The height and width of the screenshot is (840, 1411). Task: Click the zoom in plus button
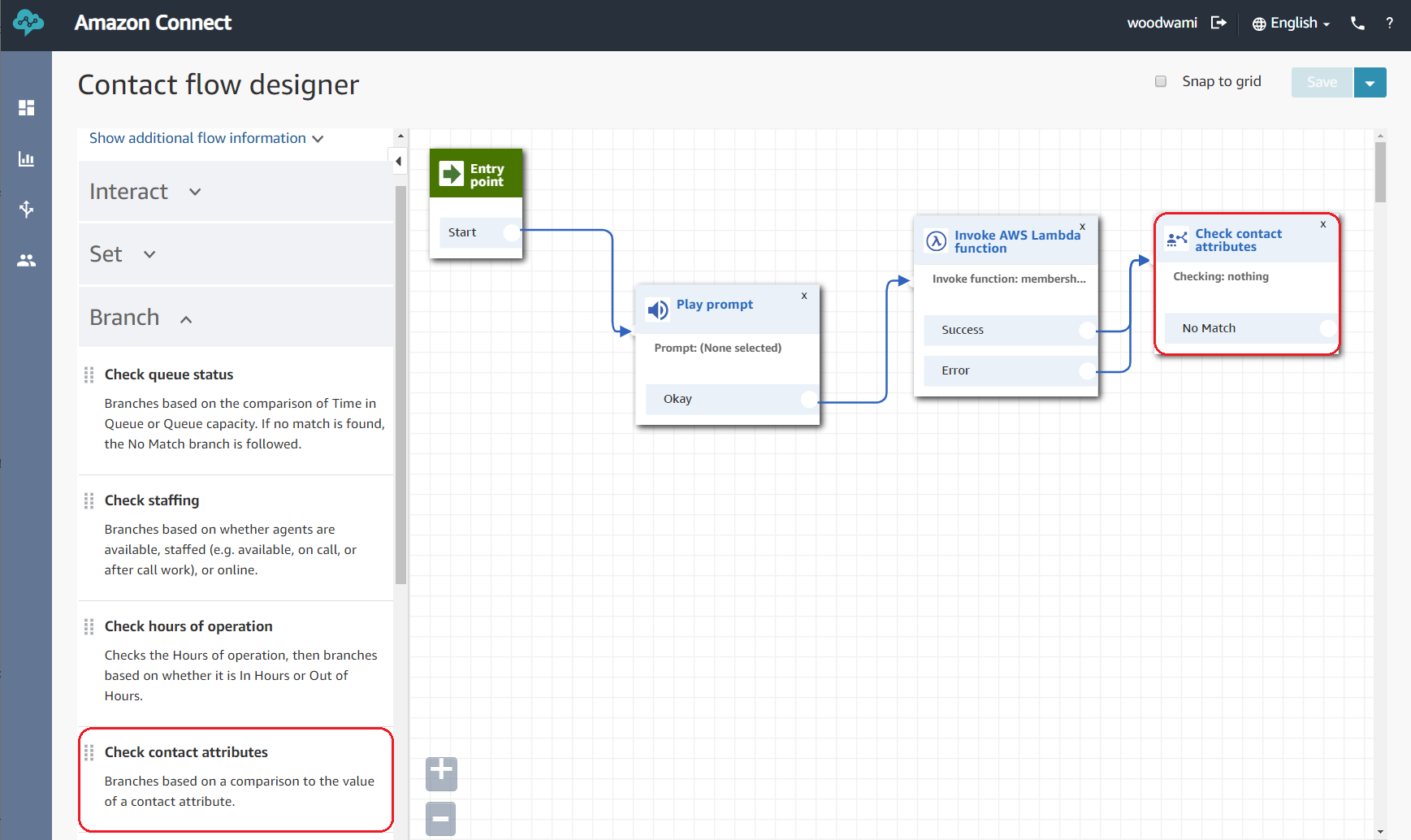pos(441,773)
